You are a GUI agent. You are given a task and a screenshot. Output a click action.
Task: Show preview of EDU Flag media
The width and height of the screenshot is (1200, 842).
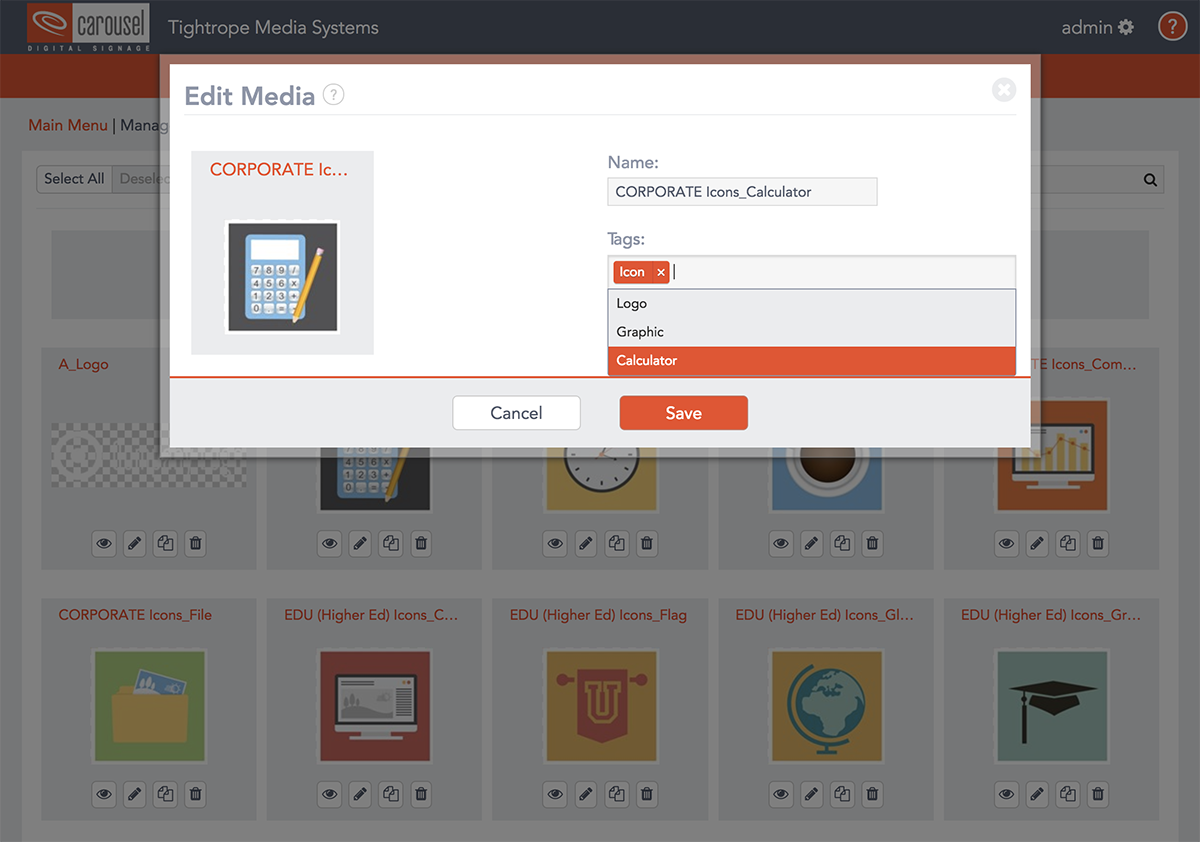555,795
